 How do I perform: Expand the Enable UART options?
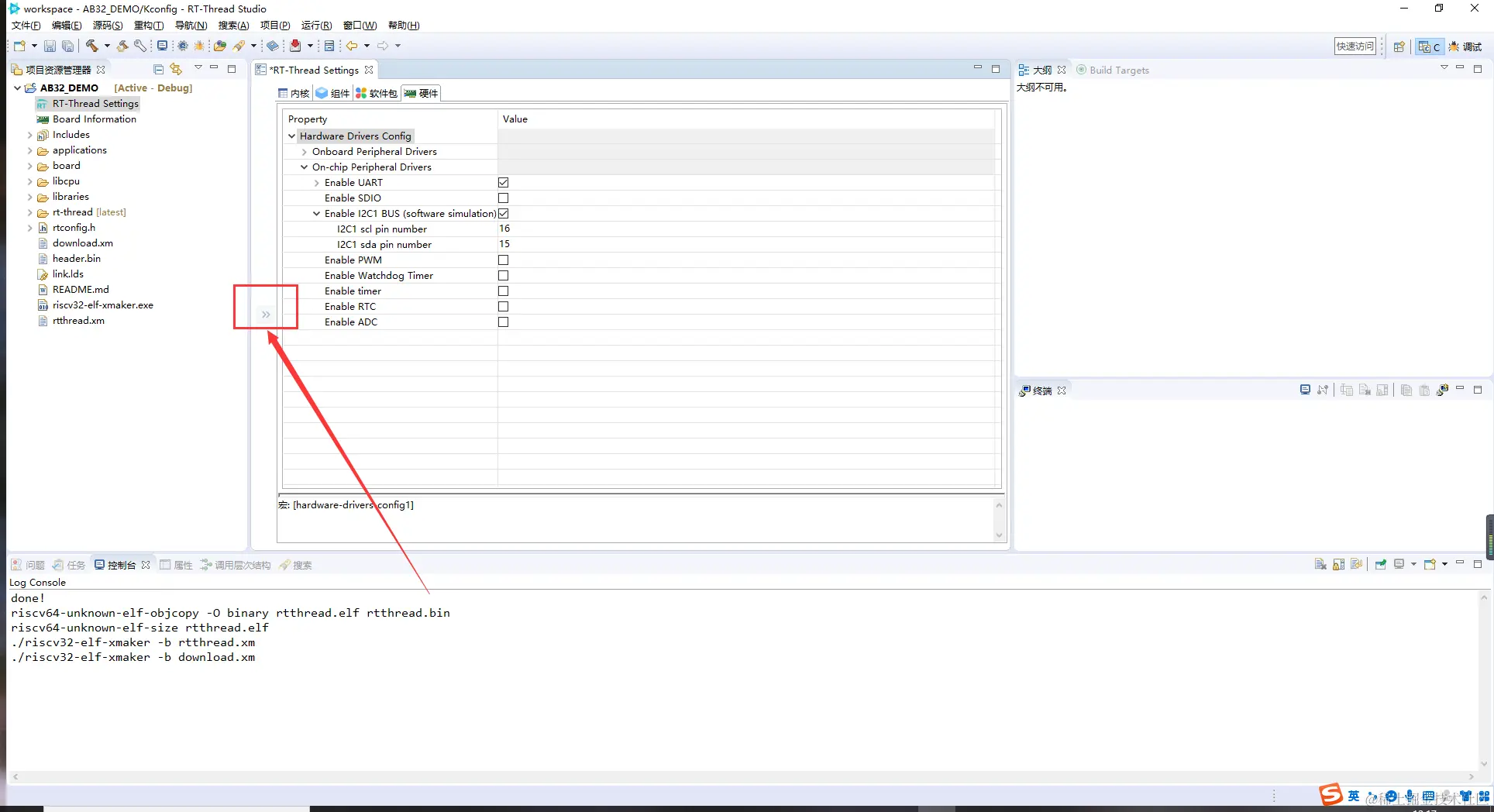click(x=316, y=183)
